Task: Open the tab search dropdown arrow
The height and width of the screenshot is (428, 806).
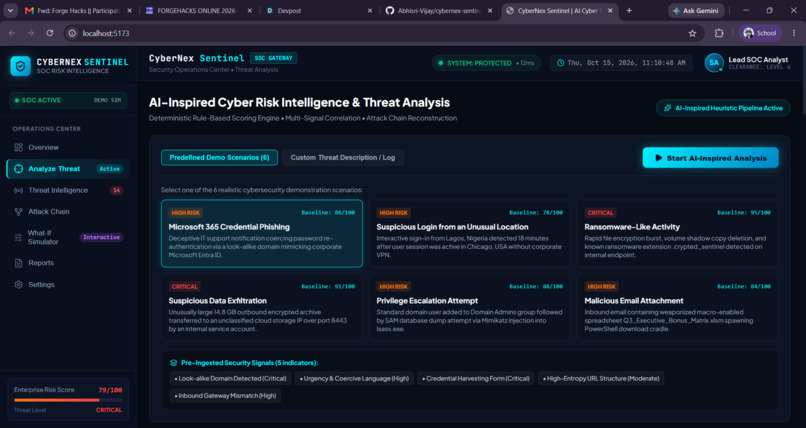Action: tap(10, 10)
